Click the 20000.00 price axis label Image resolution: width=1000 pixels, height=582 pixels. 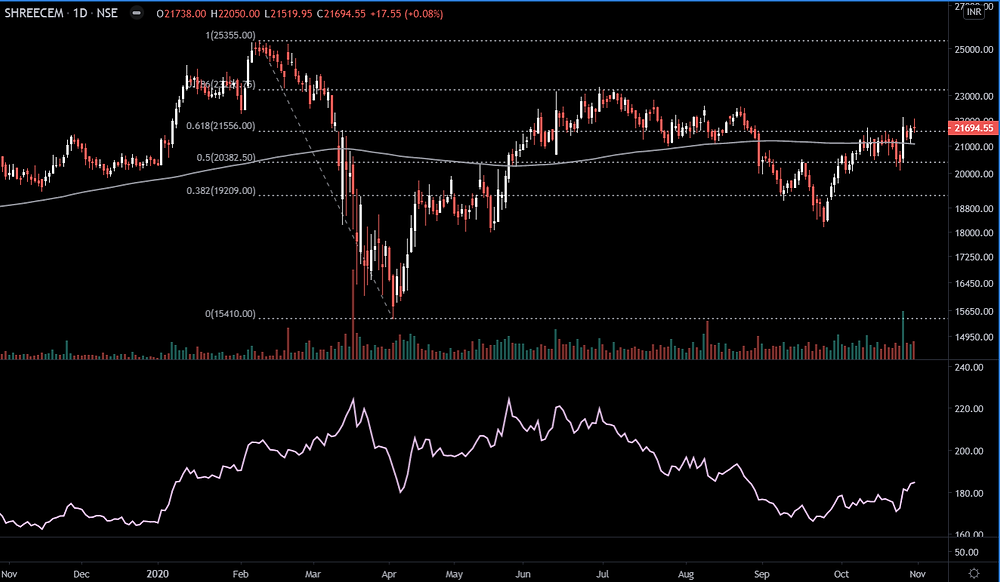click(x=974, y=173)
